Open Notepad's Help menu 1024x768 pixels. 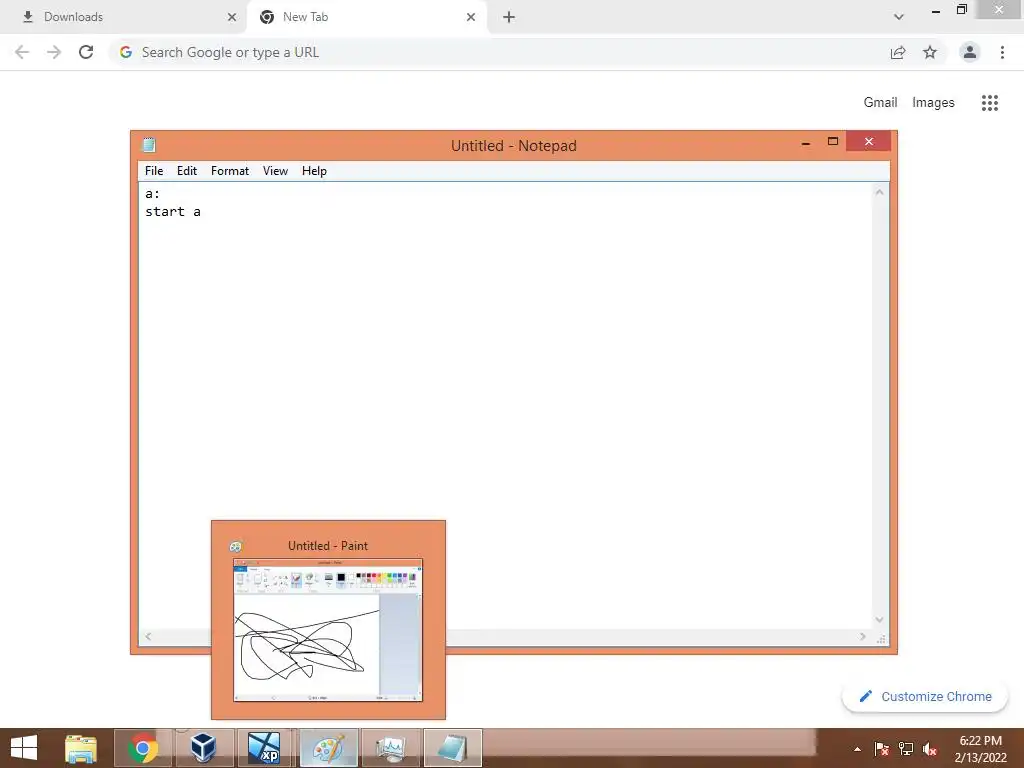pyautogui.click(x=314, y=171)
